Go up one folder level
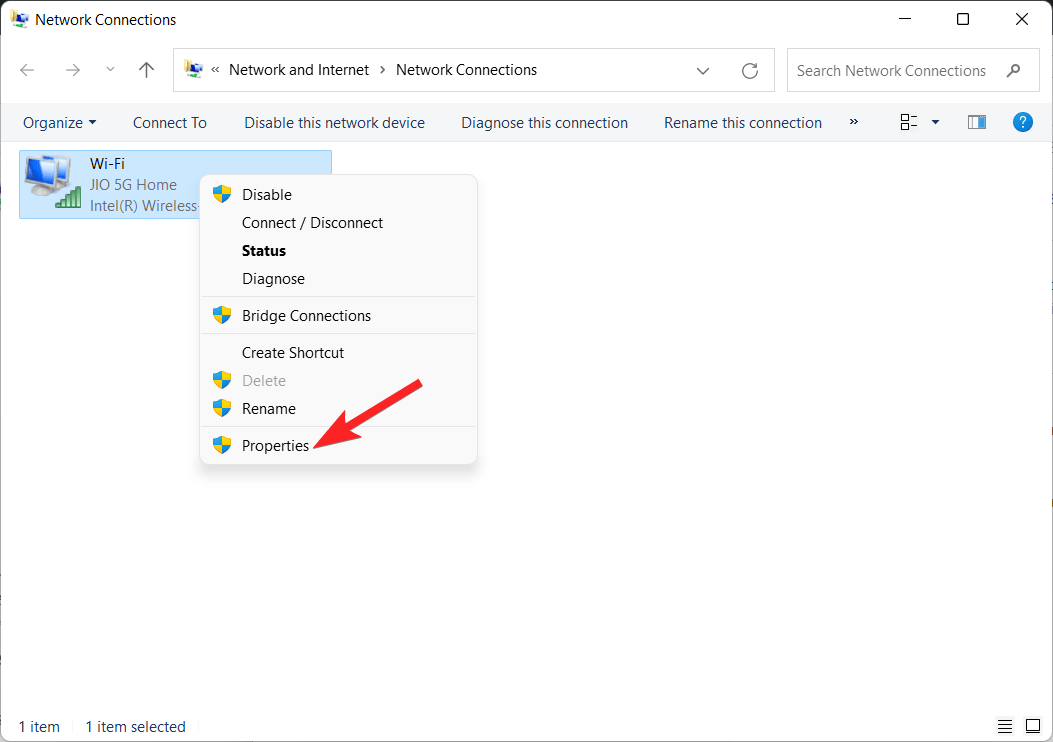 pyautogui.click(x=146, y=70)
